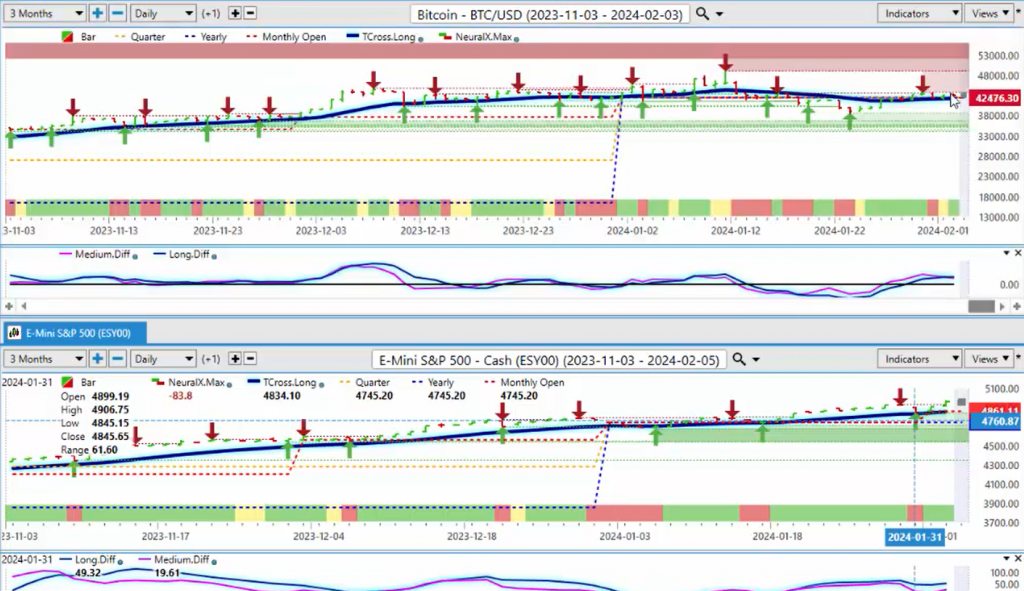
Task: Open the E-Mini chart Daily interval dropdown
Action: pos(163,359)
